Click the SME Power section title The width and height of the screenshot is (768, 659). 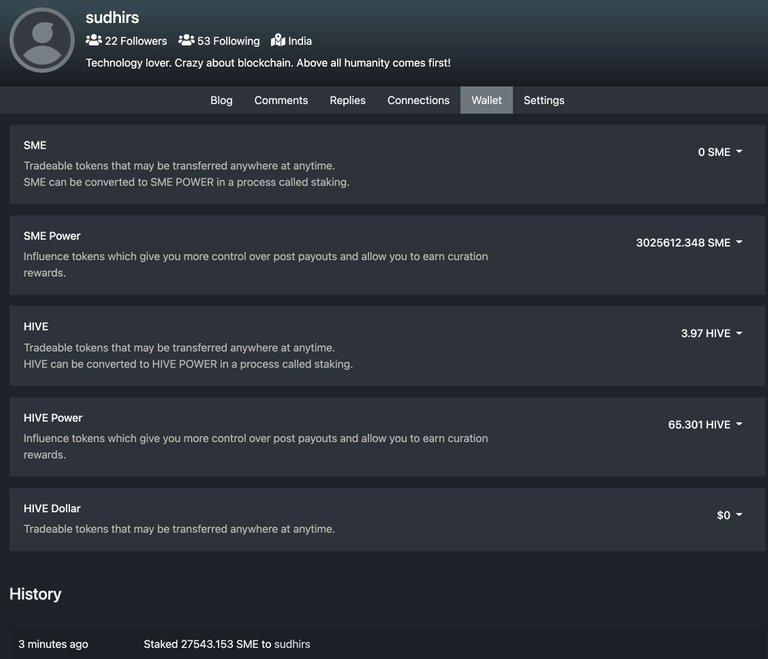(52, 236)
